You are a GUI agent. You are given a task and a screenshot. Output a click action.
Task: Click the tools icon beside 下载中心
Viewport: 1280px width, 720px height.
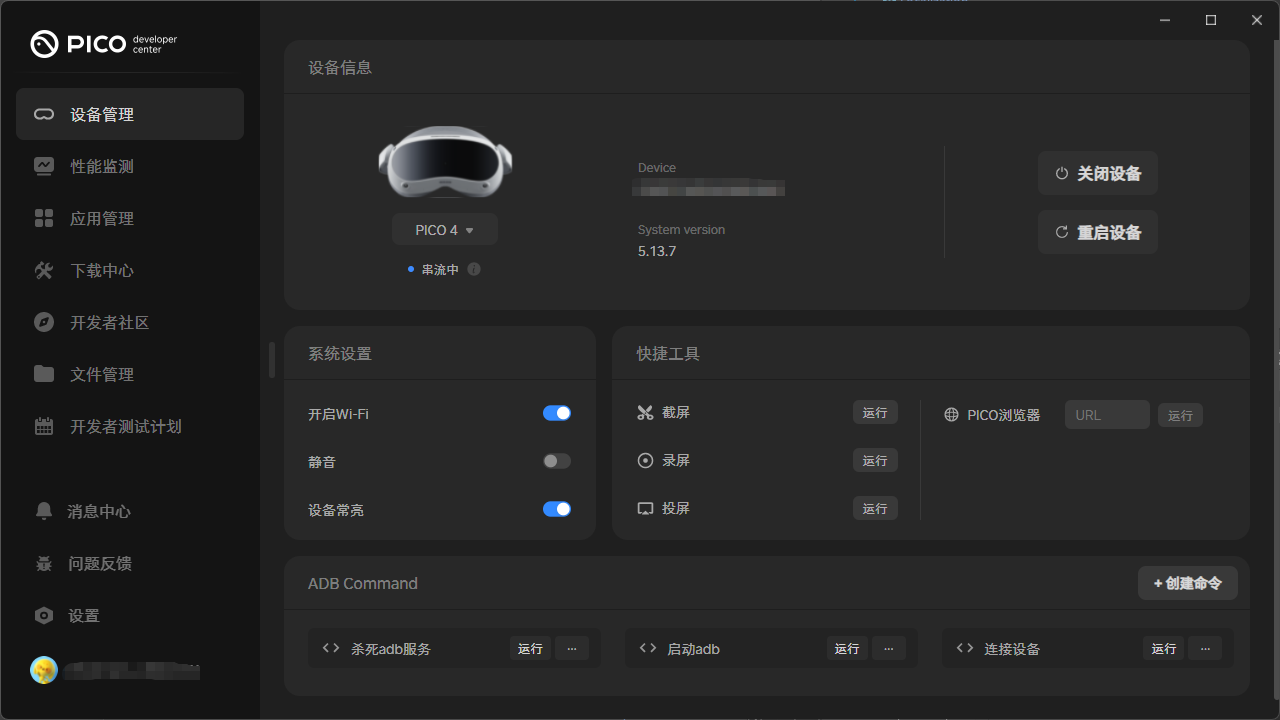coord(44,271)
